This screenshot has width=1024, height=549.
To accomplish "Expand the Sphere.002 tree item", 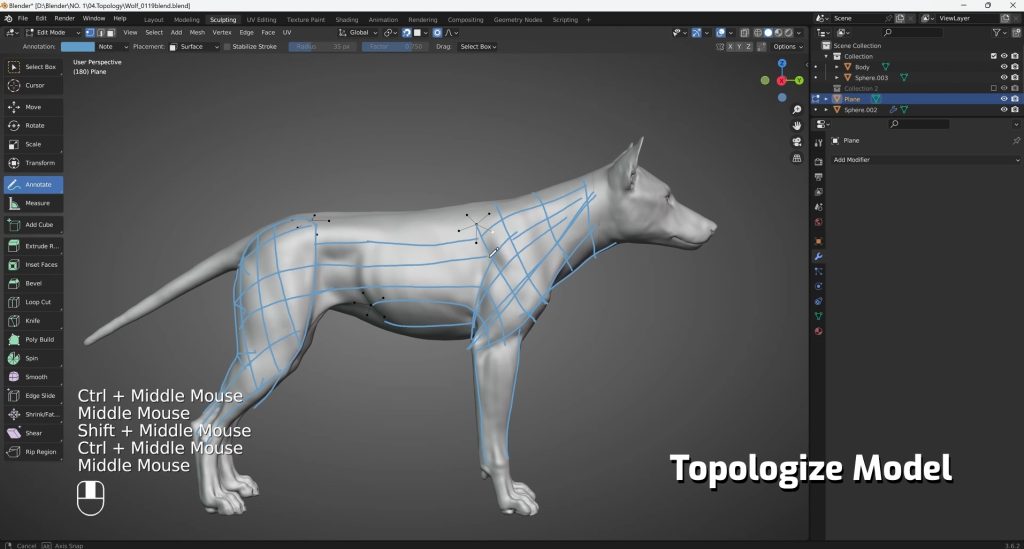I will pos(827,110).
